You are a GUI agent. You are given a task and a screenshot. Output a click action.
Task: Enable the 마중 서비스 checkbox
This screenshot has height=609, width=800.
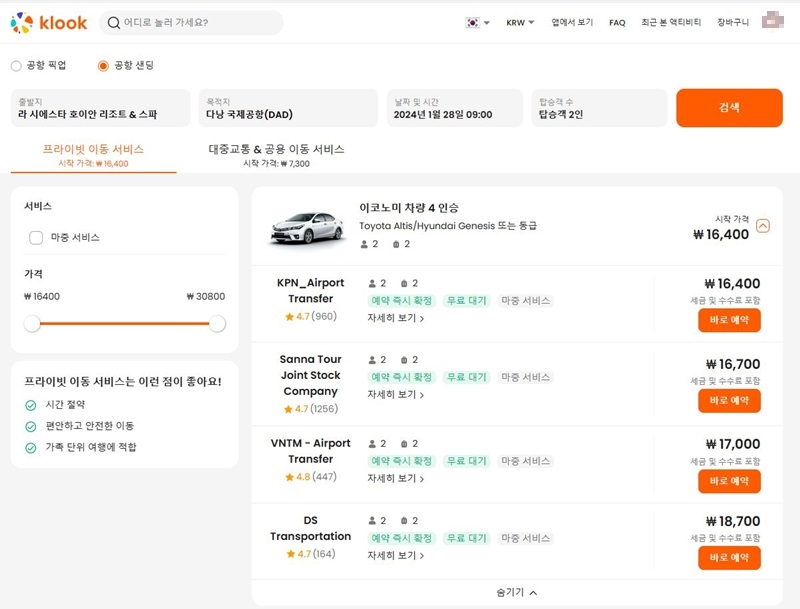36,238
